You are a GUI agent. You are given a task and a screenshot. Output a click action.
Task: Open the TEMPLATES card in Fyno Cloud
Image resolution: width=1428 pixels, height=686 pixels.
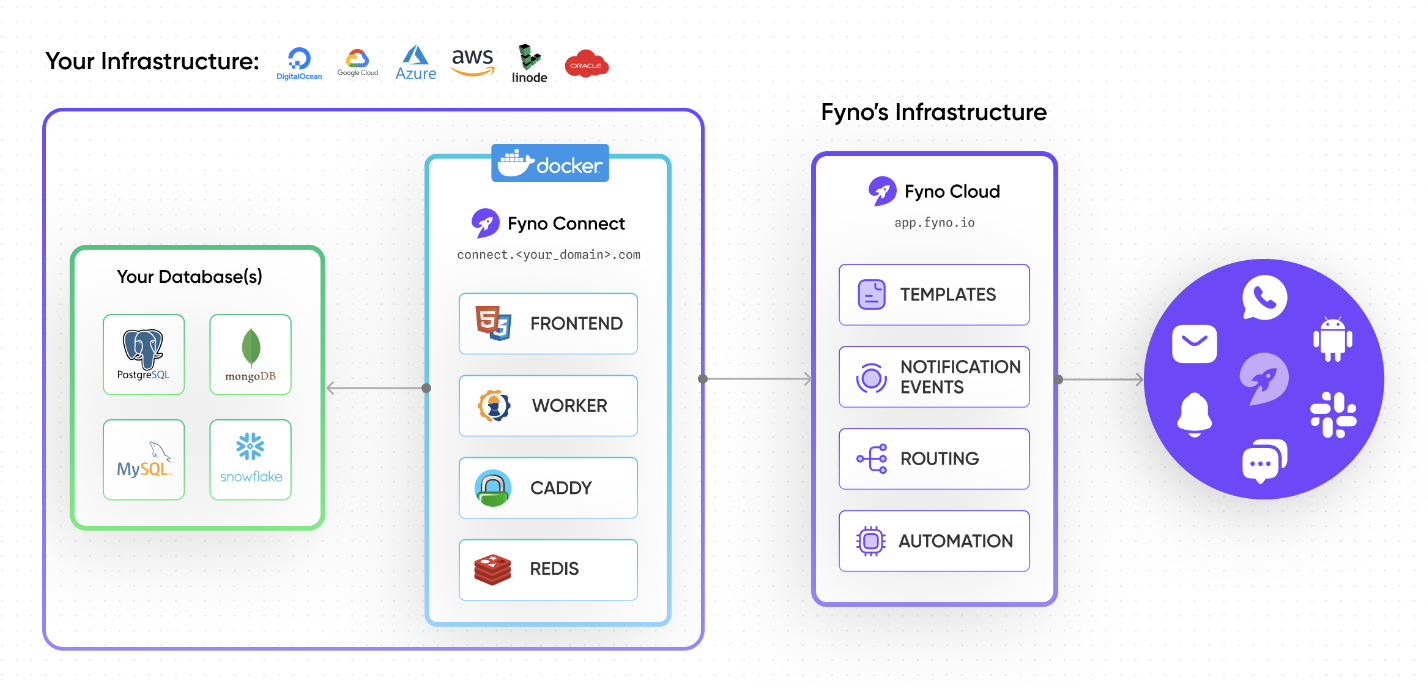[x=933, y=294]
